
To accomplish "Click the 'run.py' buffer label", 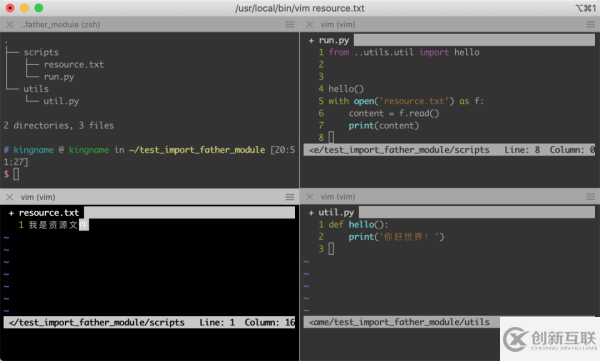I will [334, 40].
